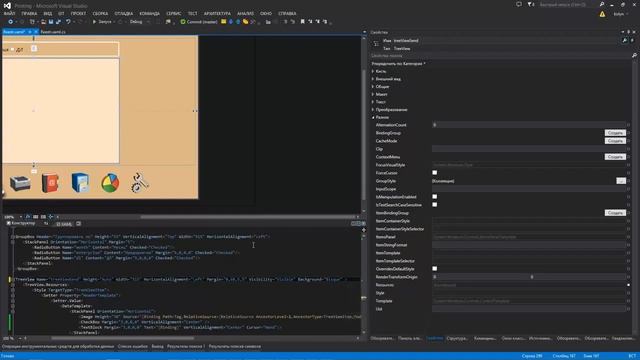This screenshot has width=640, height=360.
Task: Click the Uid property input field
Action: (528, 309)
